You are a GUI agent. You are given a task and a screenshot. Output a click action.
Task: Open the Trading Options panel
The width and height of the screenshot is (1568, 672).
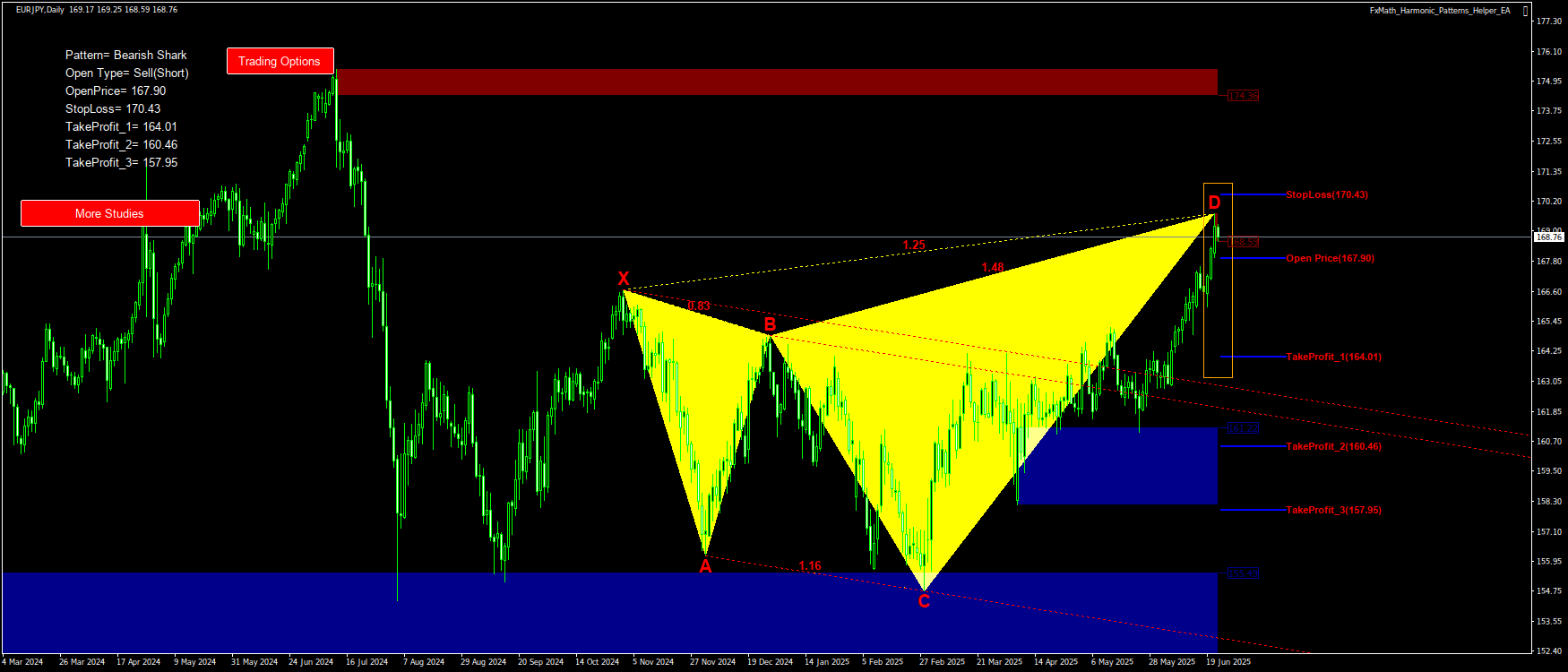pos(280,61)
